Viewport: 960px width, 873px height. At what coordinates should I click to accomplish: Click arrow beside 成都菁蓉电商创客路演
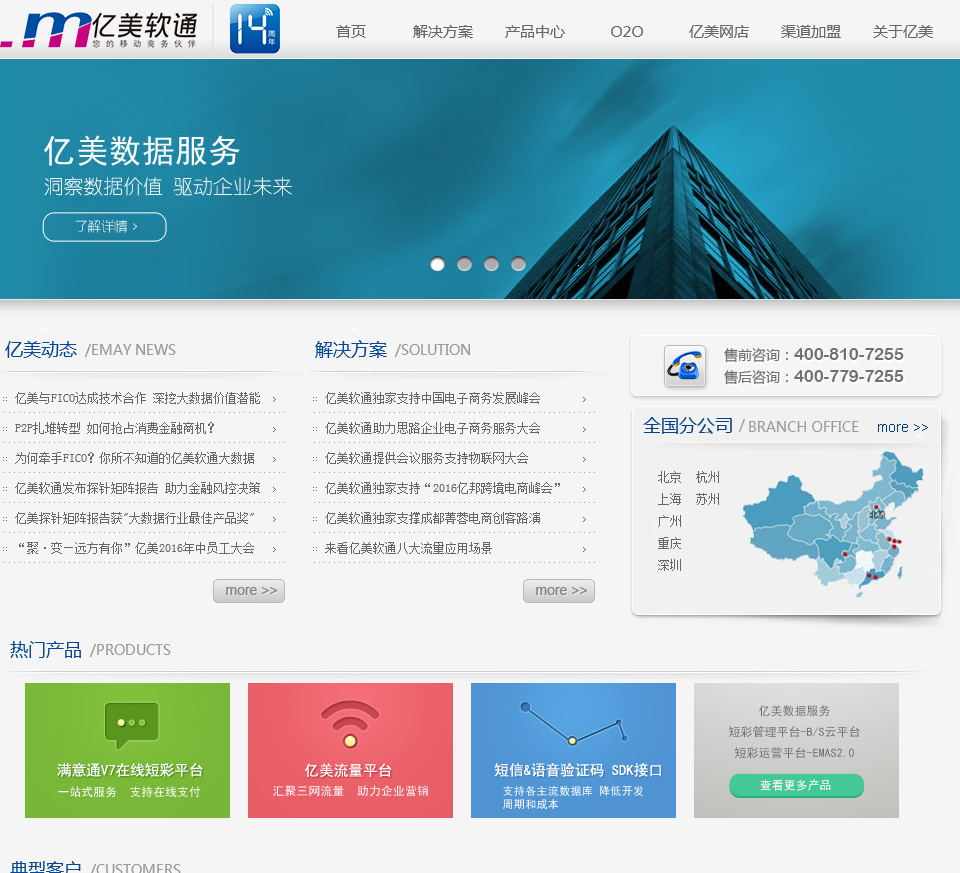pyautogui.click(x=585, y=519)
